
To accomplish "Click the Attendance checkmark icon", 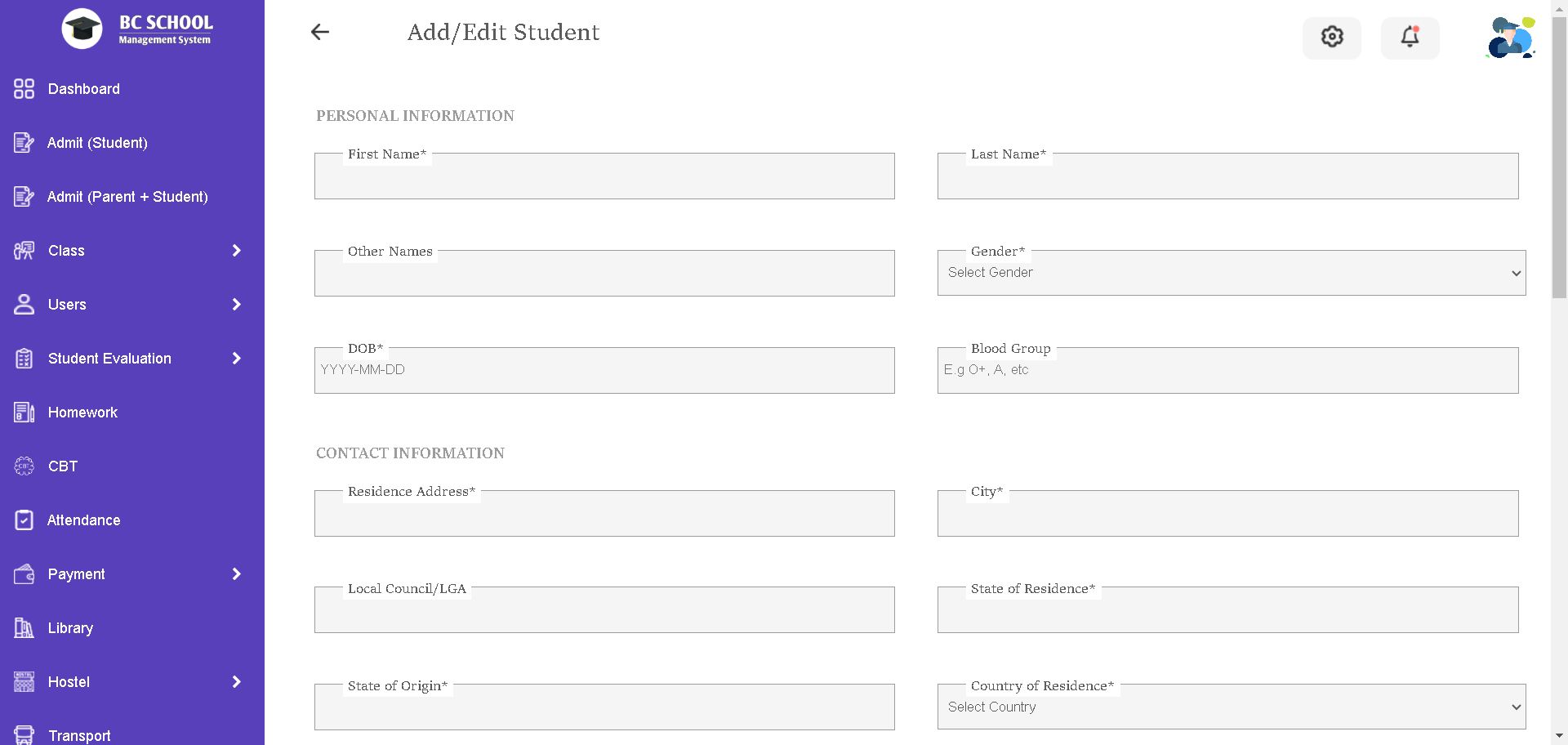I will 24,520.
